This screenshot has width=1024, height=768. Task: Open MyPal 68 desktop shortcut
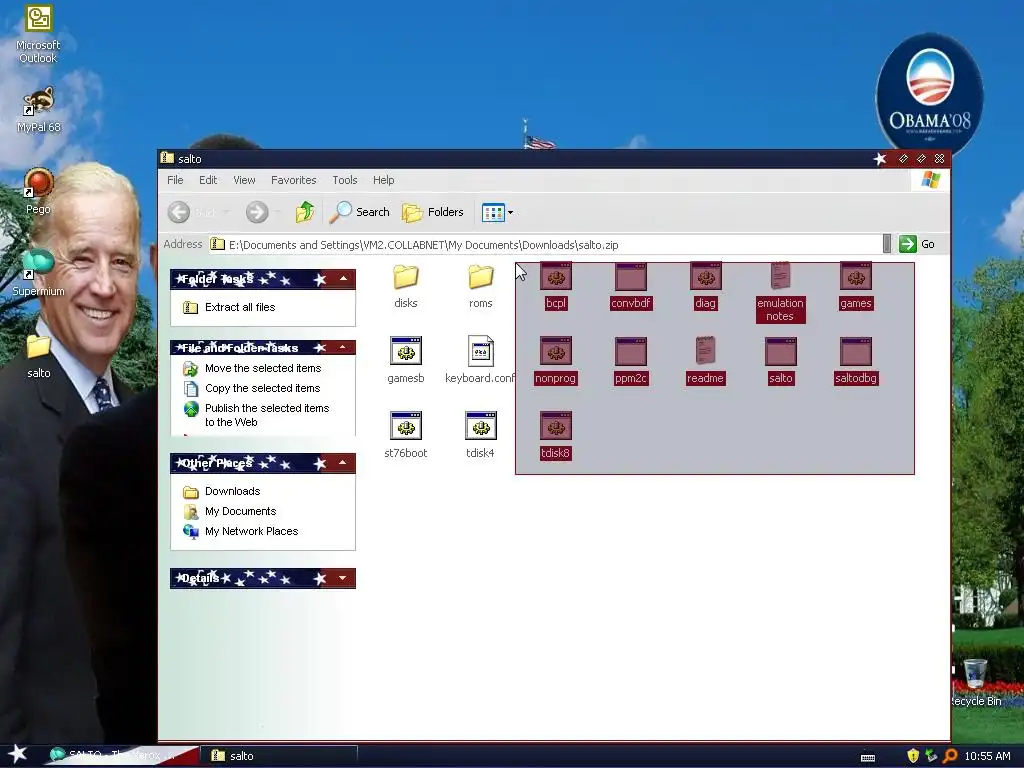click(39, 110)
